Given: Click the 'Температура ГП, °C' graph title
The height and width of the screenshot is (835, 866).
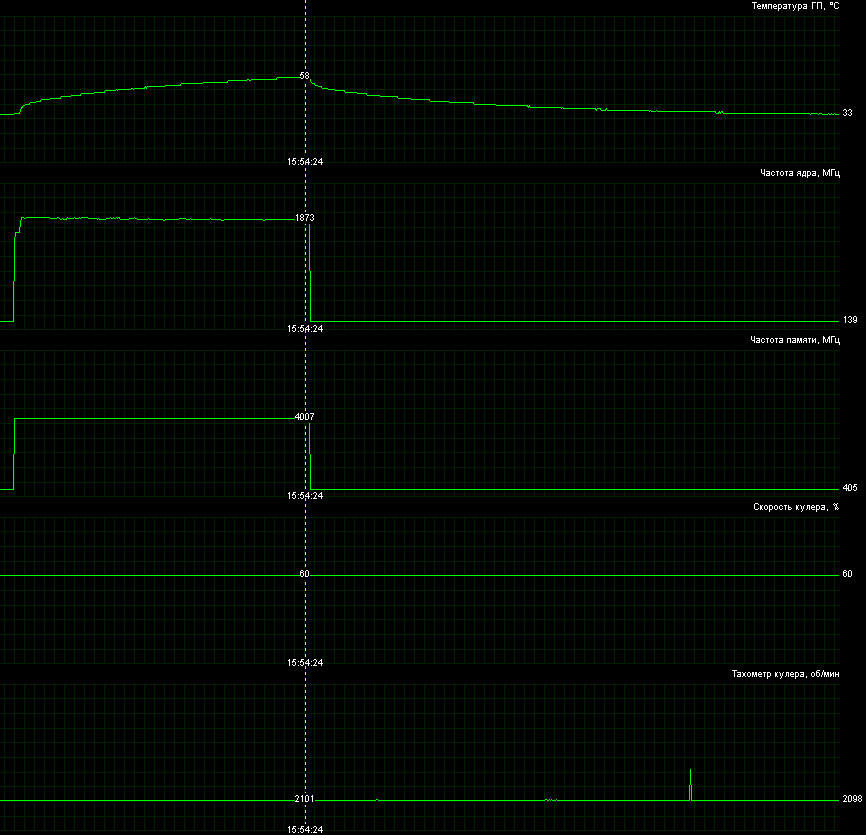Looking at the screenshot, I should pos(795,6).
